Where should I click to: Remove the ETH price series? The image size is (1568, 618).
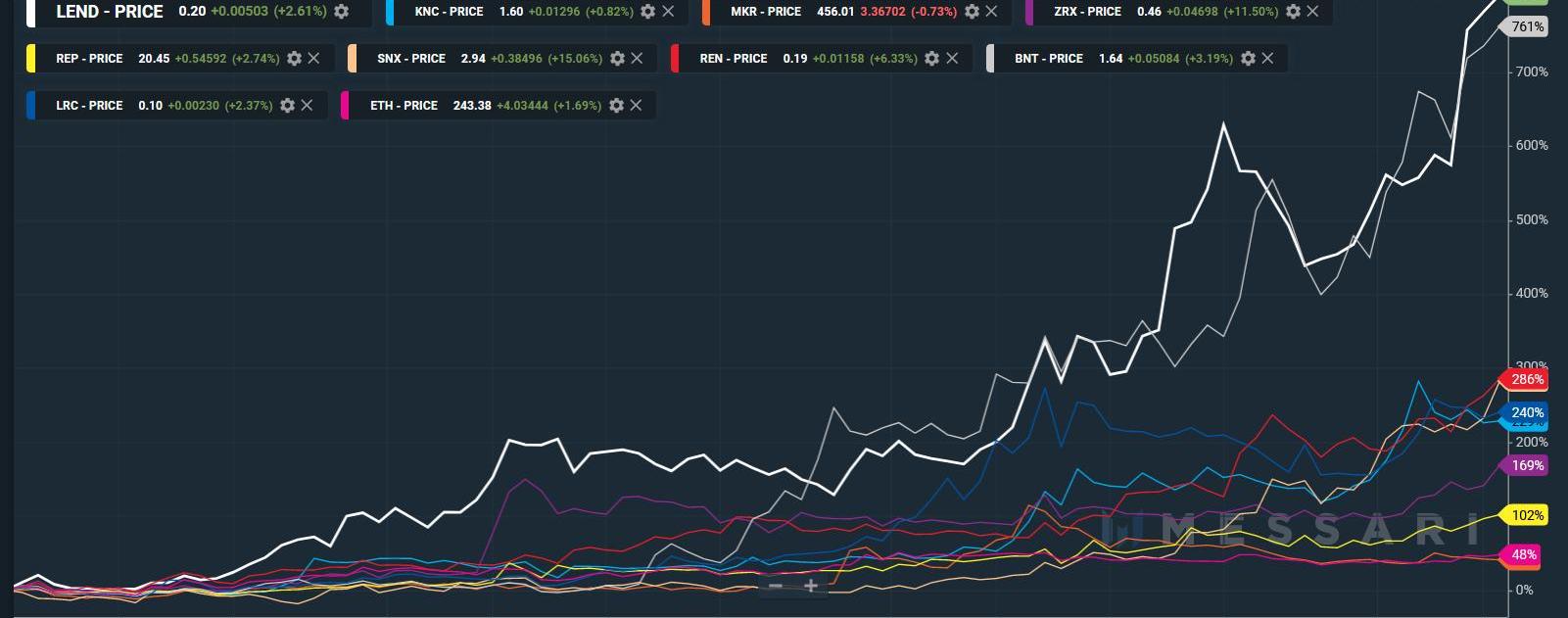636,106
